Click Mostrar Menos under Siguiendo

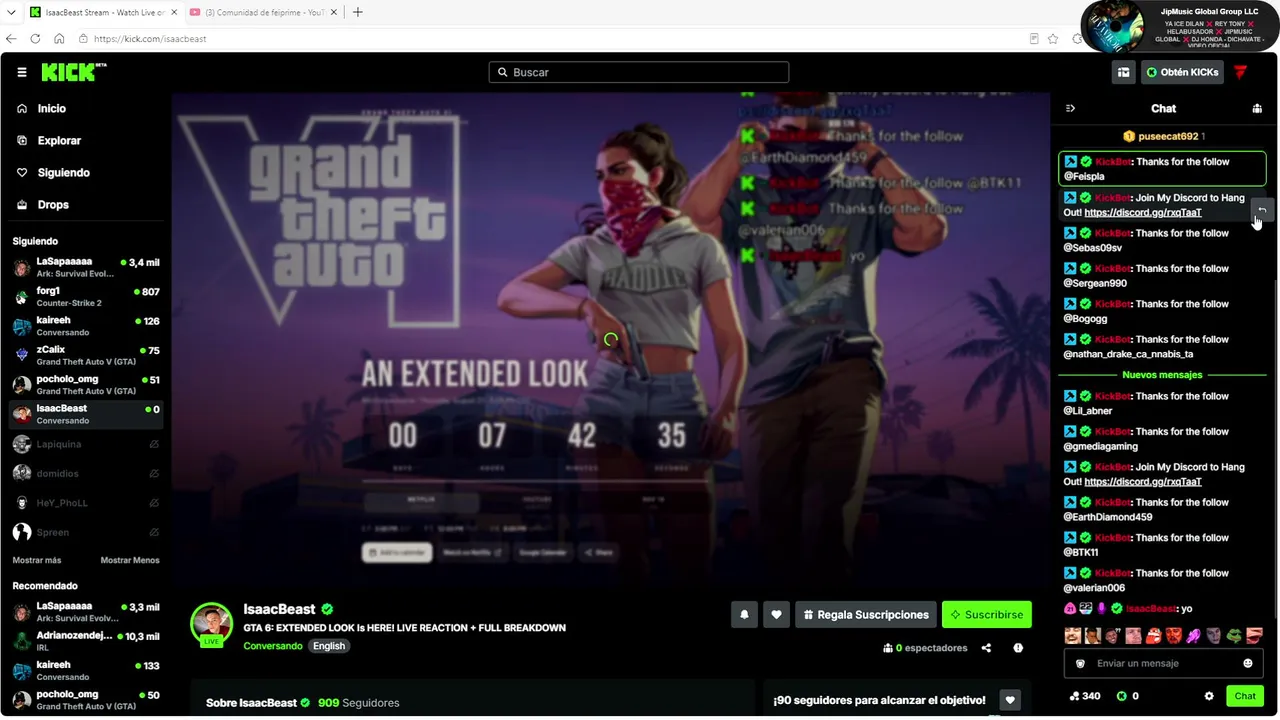(x=130, y=560)
